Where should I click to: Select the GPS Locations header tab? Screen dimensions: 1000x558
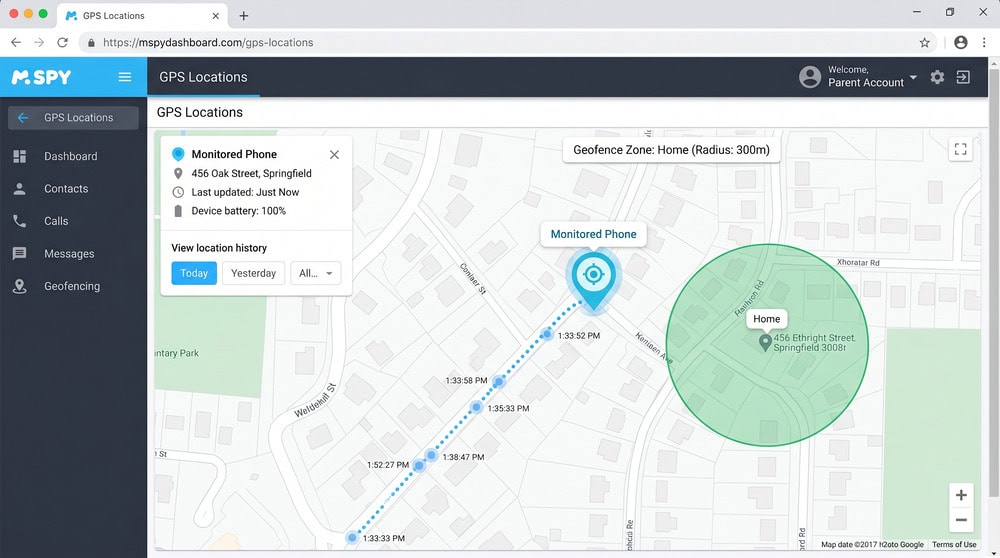click(x=203, y=77)
